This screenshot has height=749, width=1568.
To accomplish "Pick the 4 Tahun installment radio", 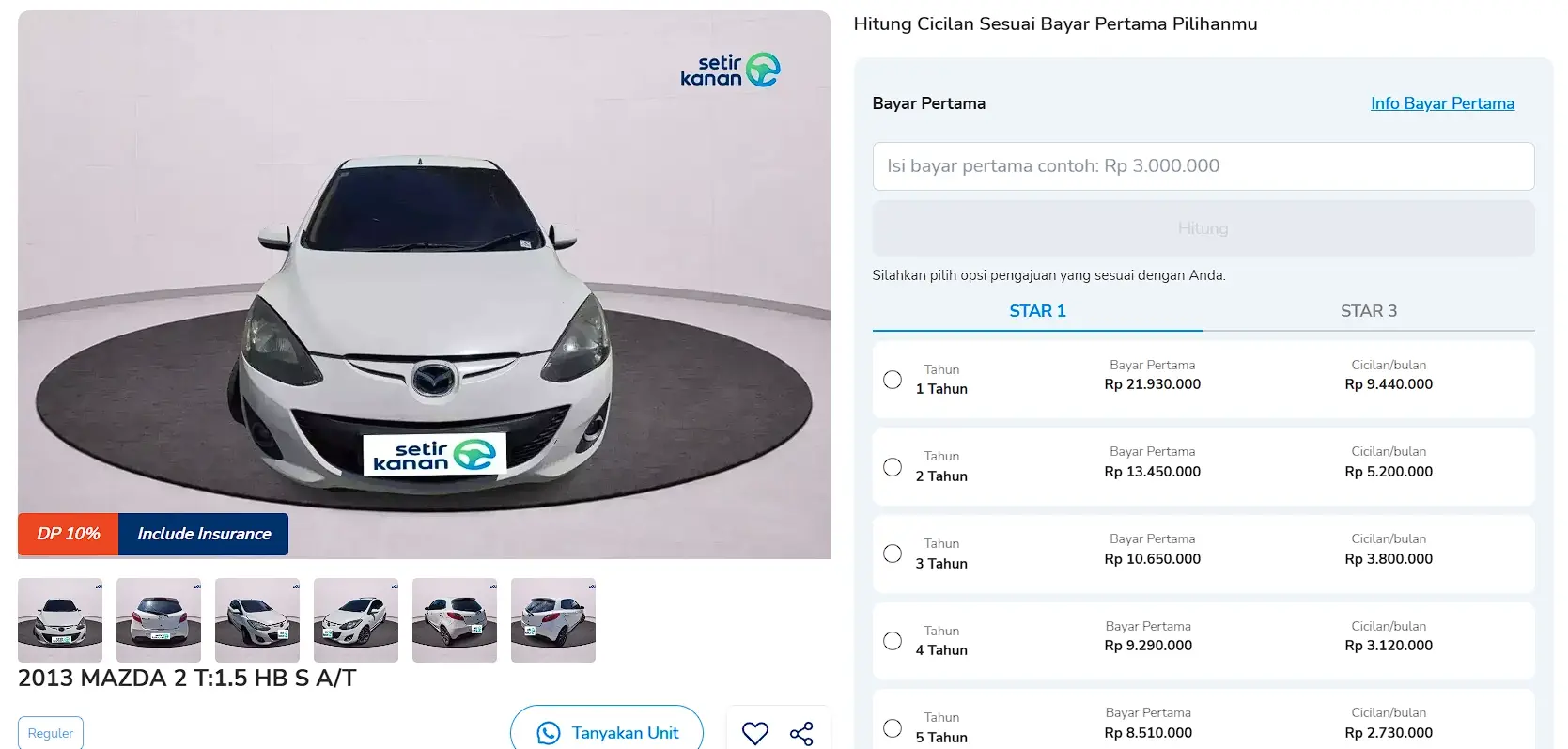I will tap(893, 641).
